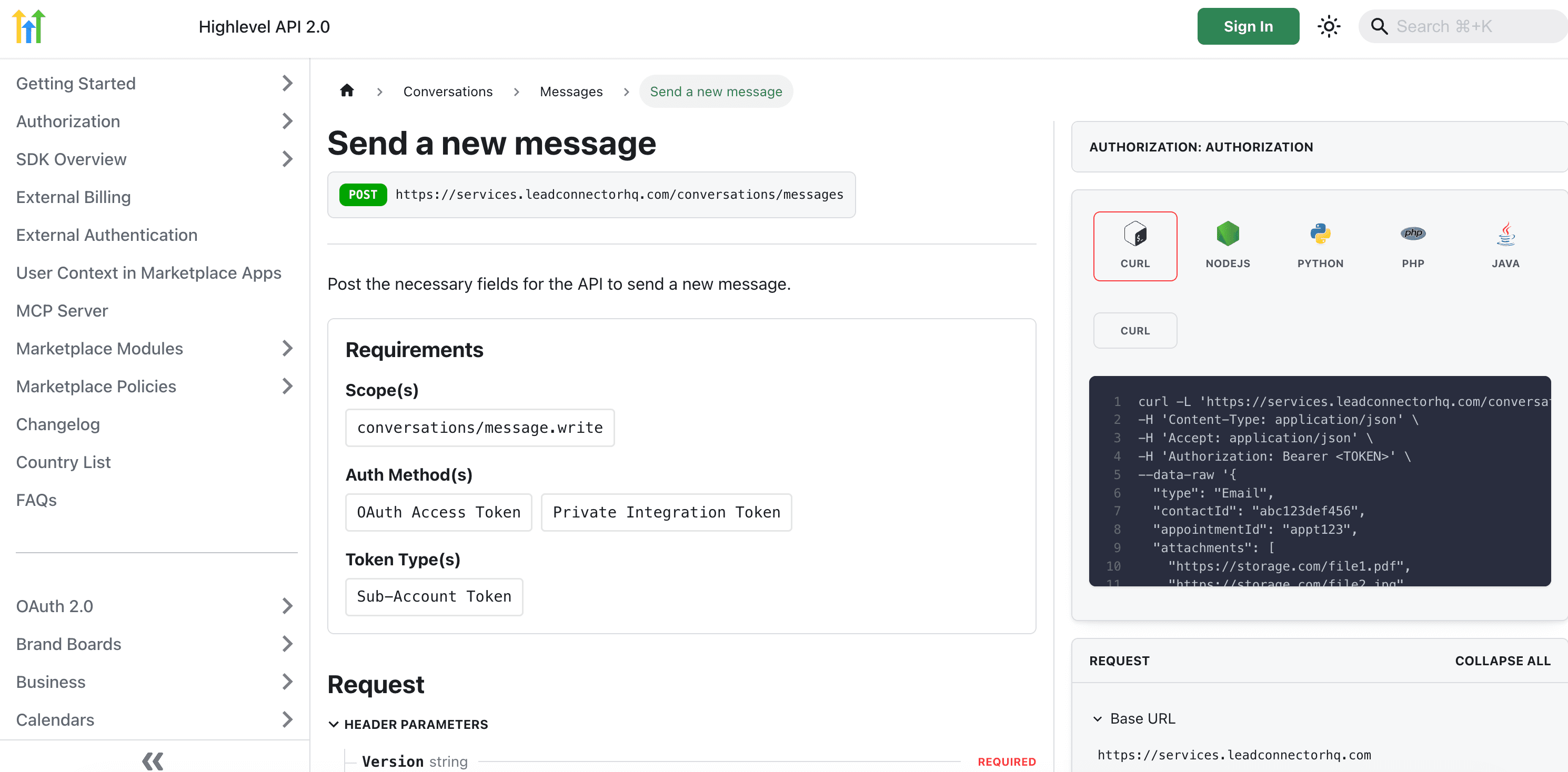Click COLLAPSE ALL in Request panel
The height and width of the screenshot is (772, 1568).
[1502, 661]
